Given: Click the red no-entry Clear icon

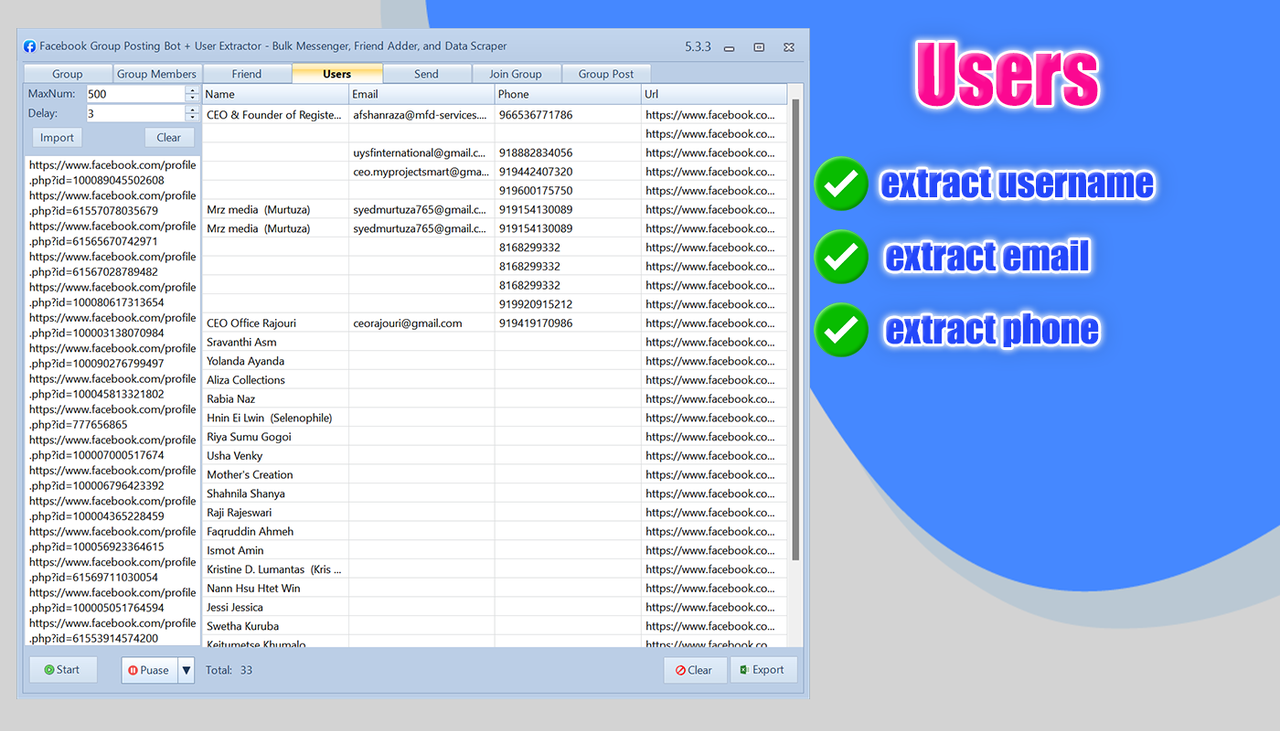Looking at the screenshot, I should click(x=680, y=670).
